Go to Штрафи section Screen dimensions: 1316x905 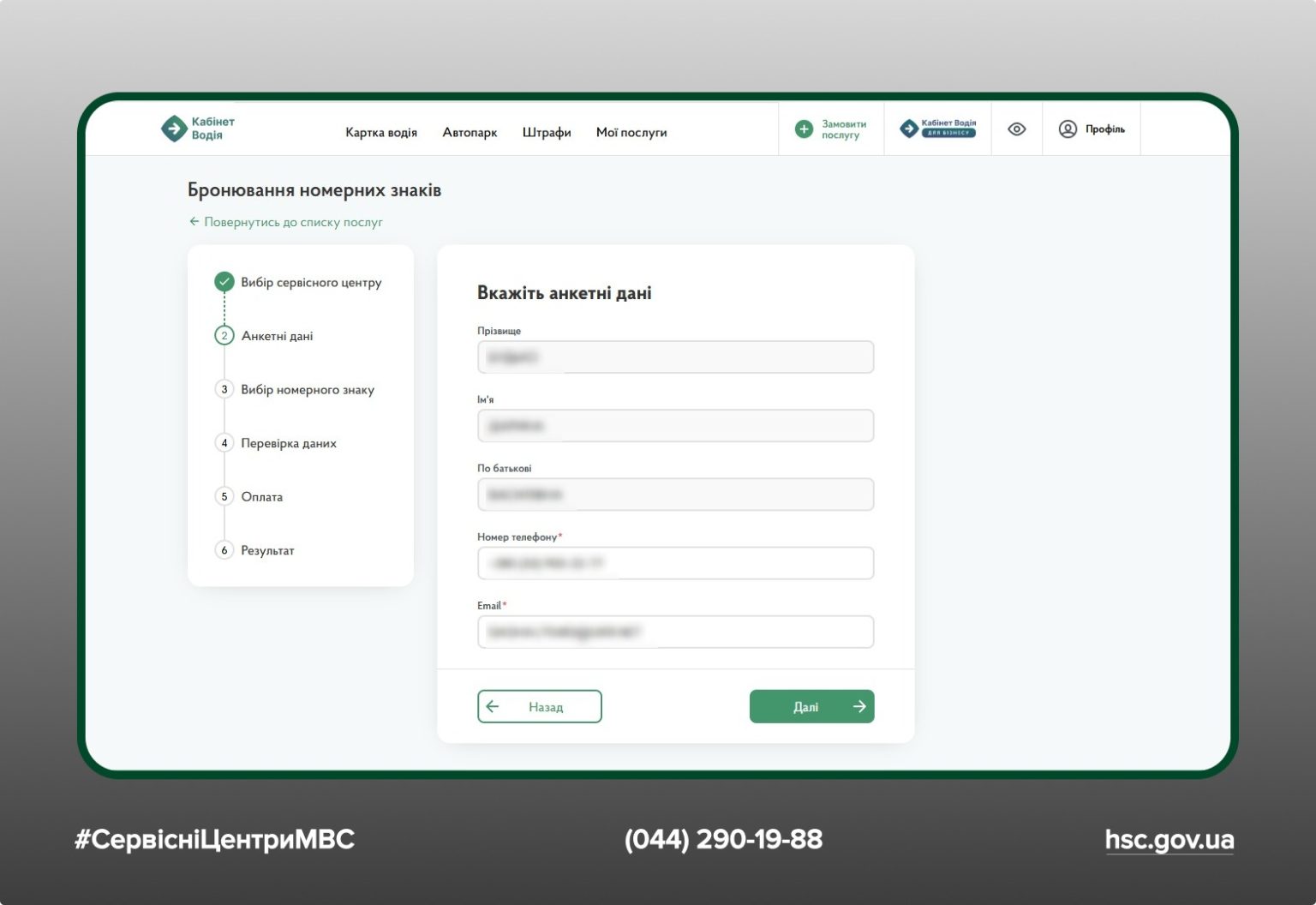tap(547, 133)
